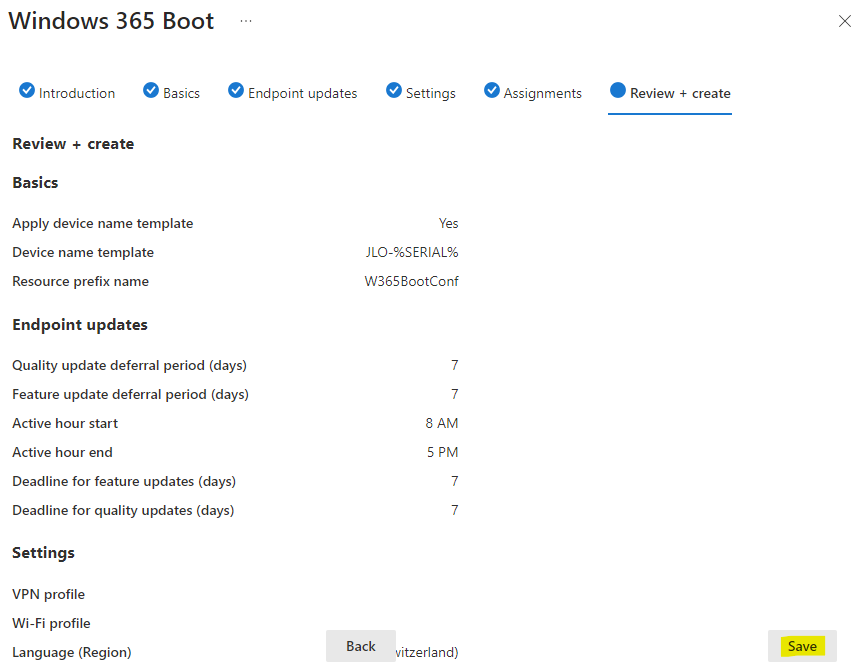Click the Back button
Viewport: 851px width, 671px height.
[x=361, y=646]
